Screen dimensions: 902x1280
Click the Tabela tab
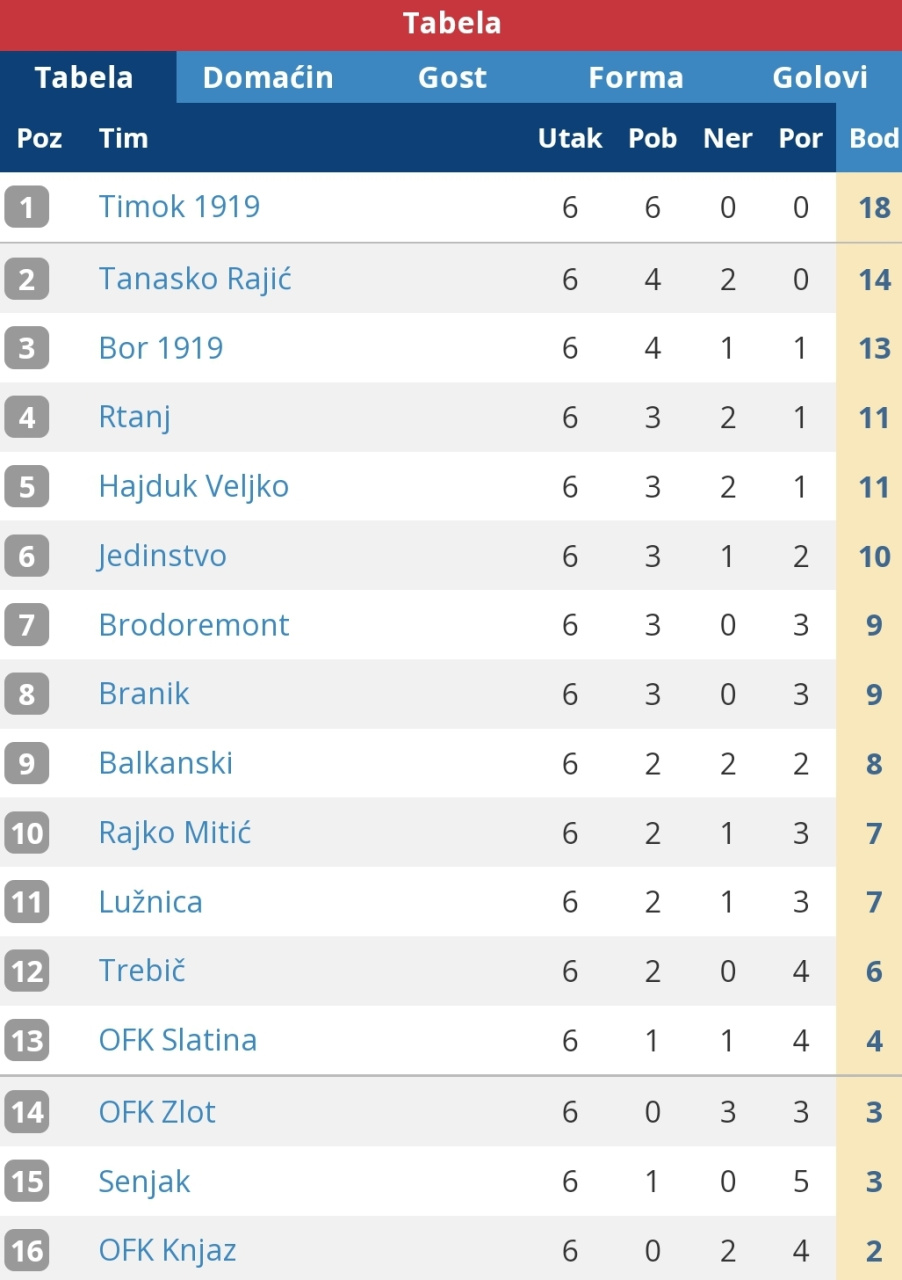click(x=84, y=78)
